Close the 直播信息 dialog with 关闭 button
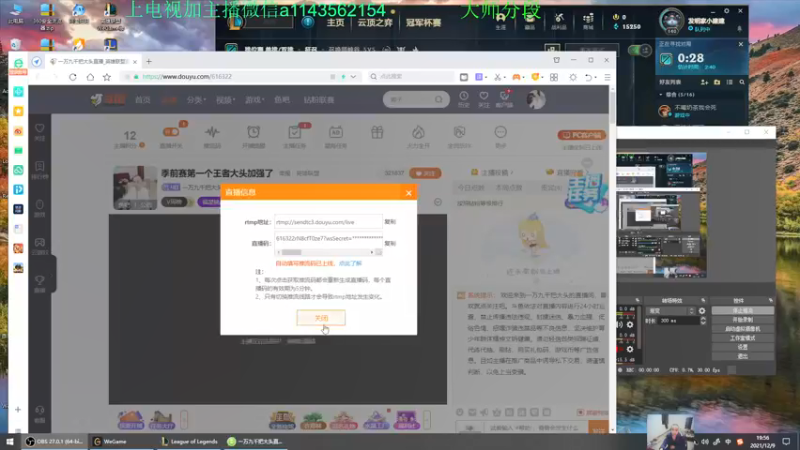Screen dimensions: 800x450 [321, 318]
